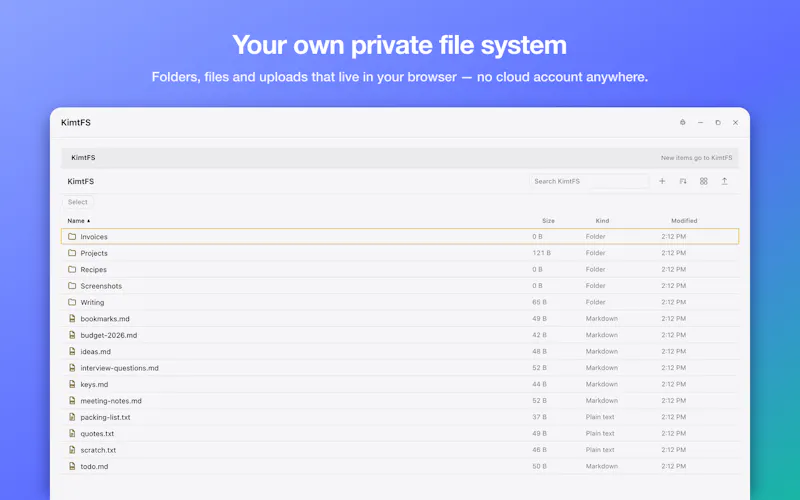Click the packing-list.txt file icon
The width and height of the screenshot is (800, 500).
72,417
